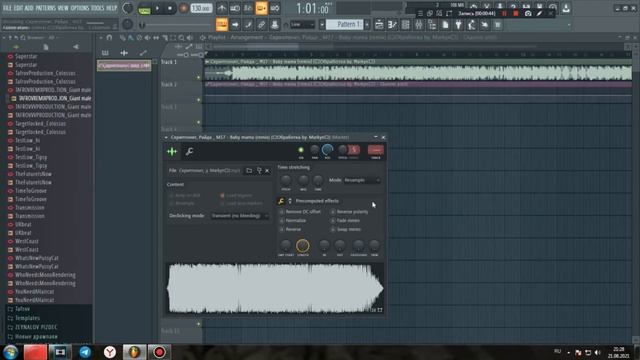Click the export download icon top right
This screenshot has width=640, height=360.
pos(566,8)
